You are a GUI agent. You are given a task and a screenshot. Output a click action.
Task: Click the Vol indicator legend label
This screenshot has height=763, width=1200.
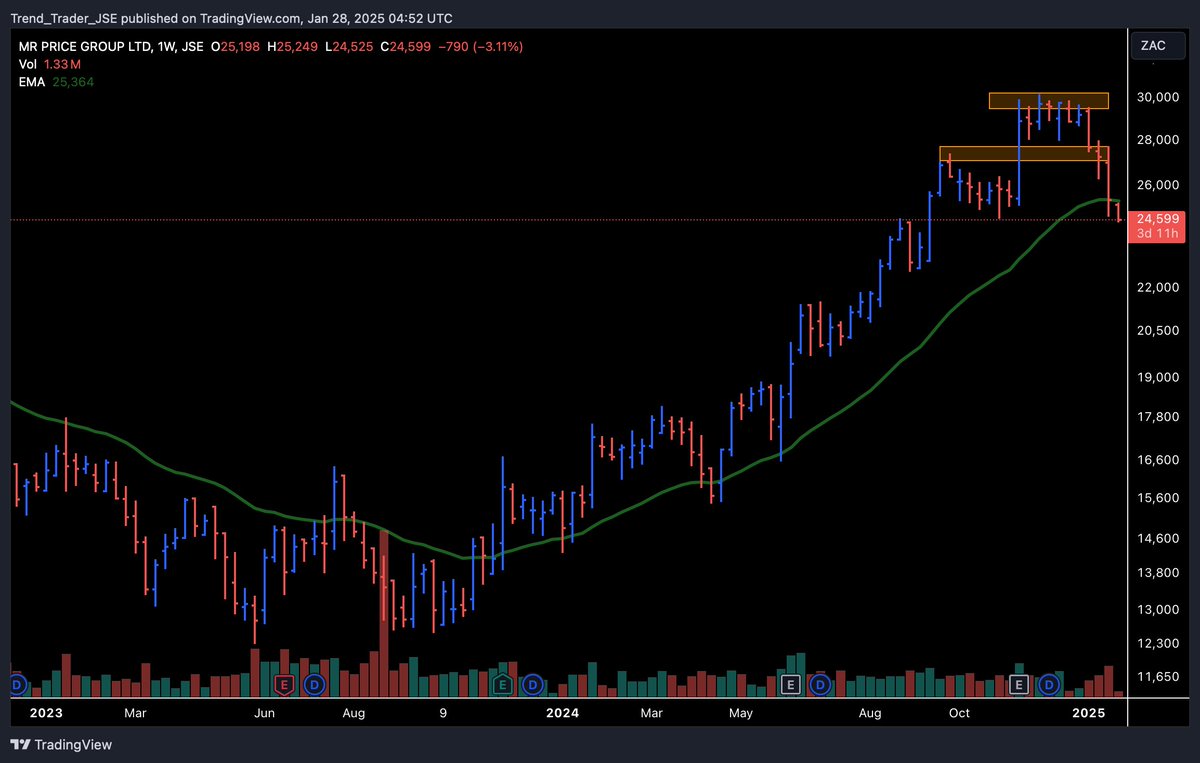pyautogui.click(x=28, y=64)
